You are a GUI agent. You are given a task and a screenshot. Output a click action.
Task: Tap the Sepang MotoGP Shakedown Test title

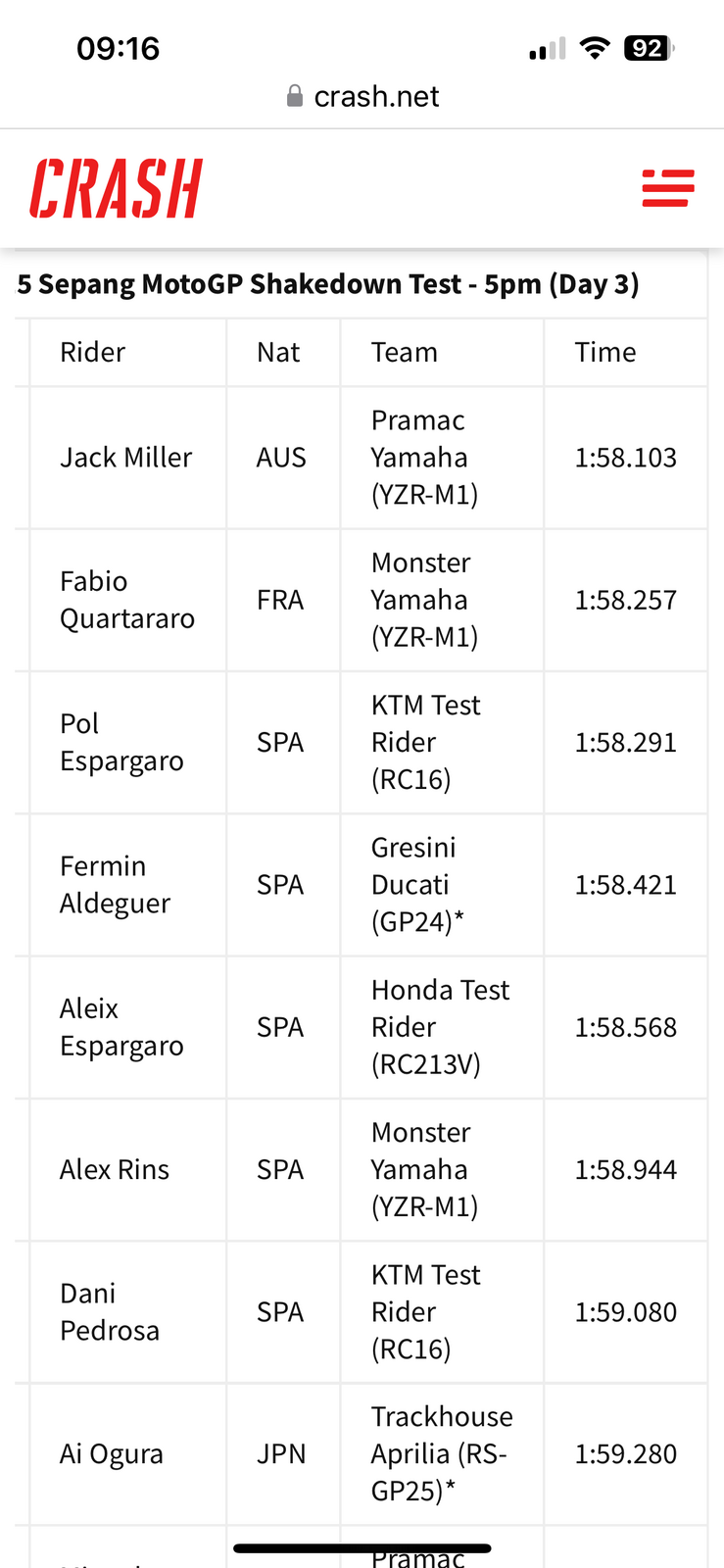click(x=328, y=284)
